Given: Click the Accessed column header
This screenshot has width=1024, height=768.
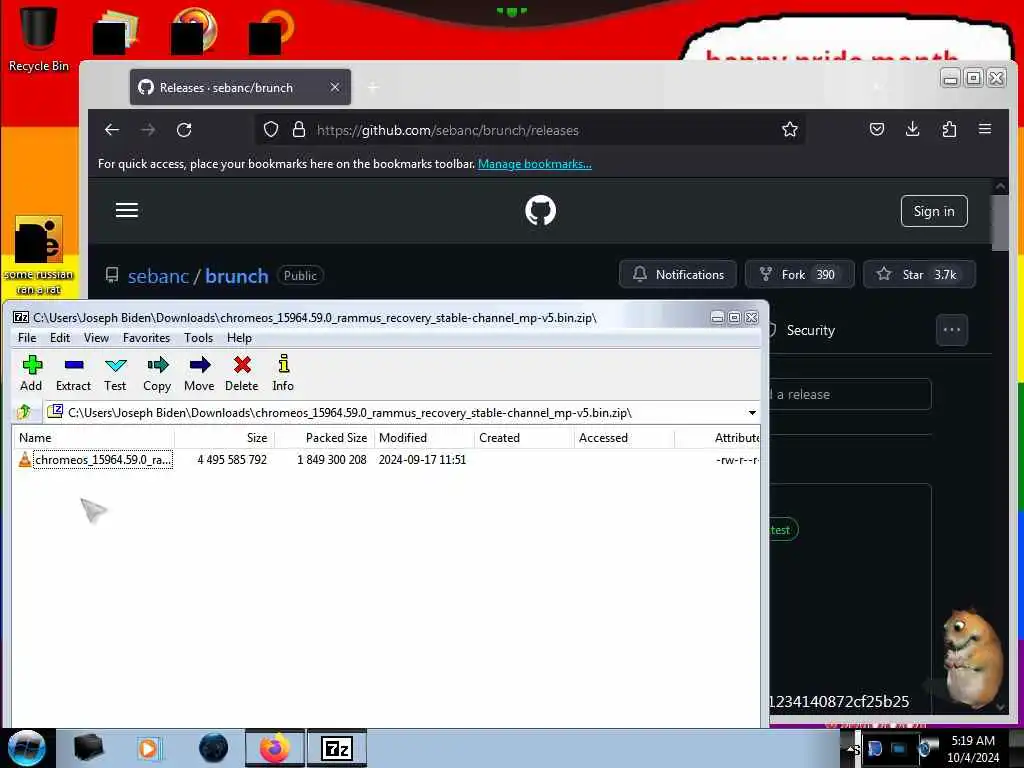Looking at the screenshot, I should click(x=624, y=438).
